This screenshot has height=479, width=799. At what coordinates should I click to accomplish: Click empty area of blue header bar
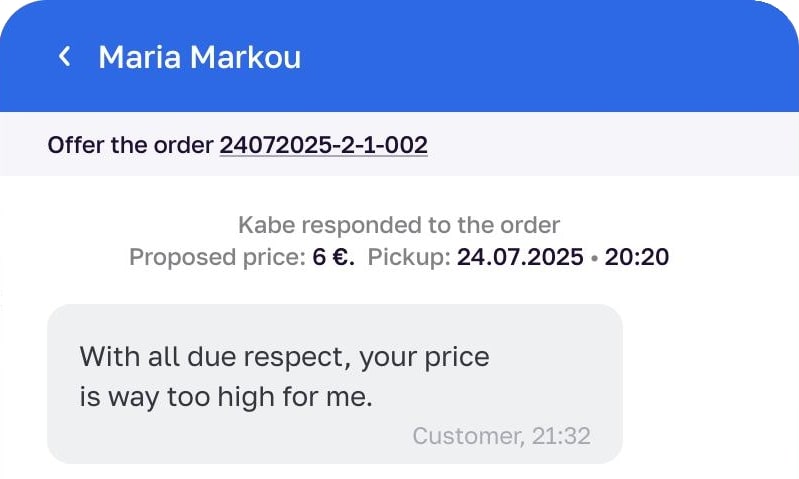550,56
